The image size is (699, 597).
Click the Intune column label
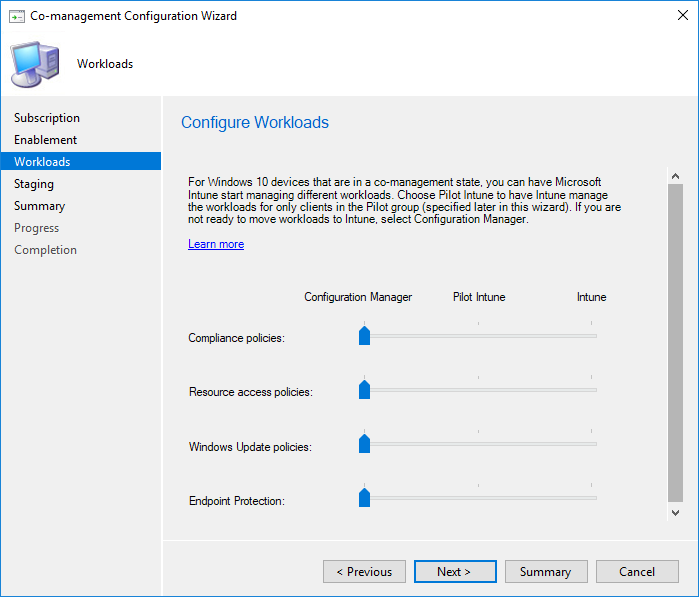[x=592, y=297]
